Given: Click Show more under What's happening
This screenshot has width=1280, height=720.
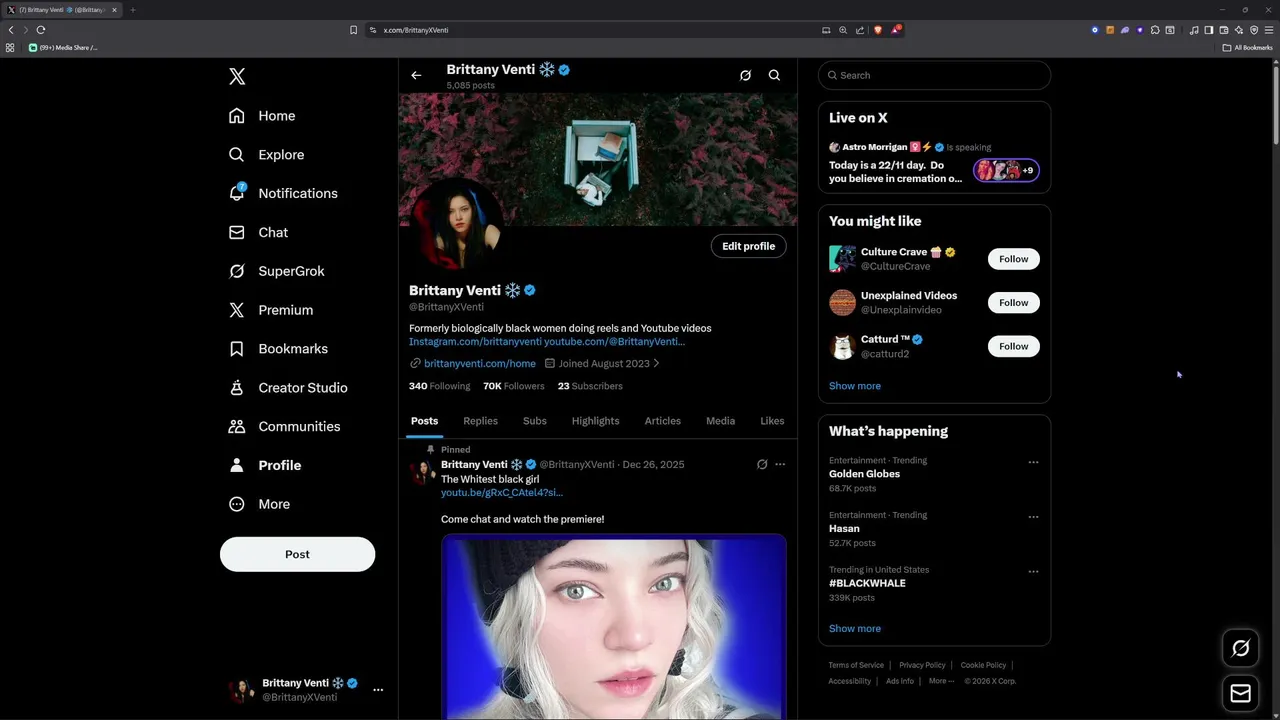Looking at the screenshot, I should click(x=855, y=629).
